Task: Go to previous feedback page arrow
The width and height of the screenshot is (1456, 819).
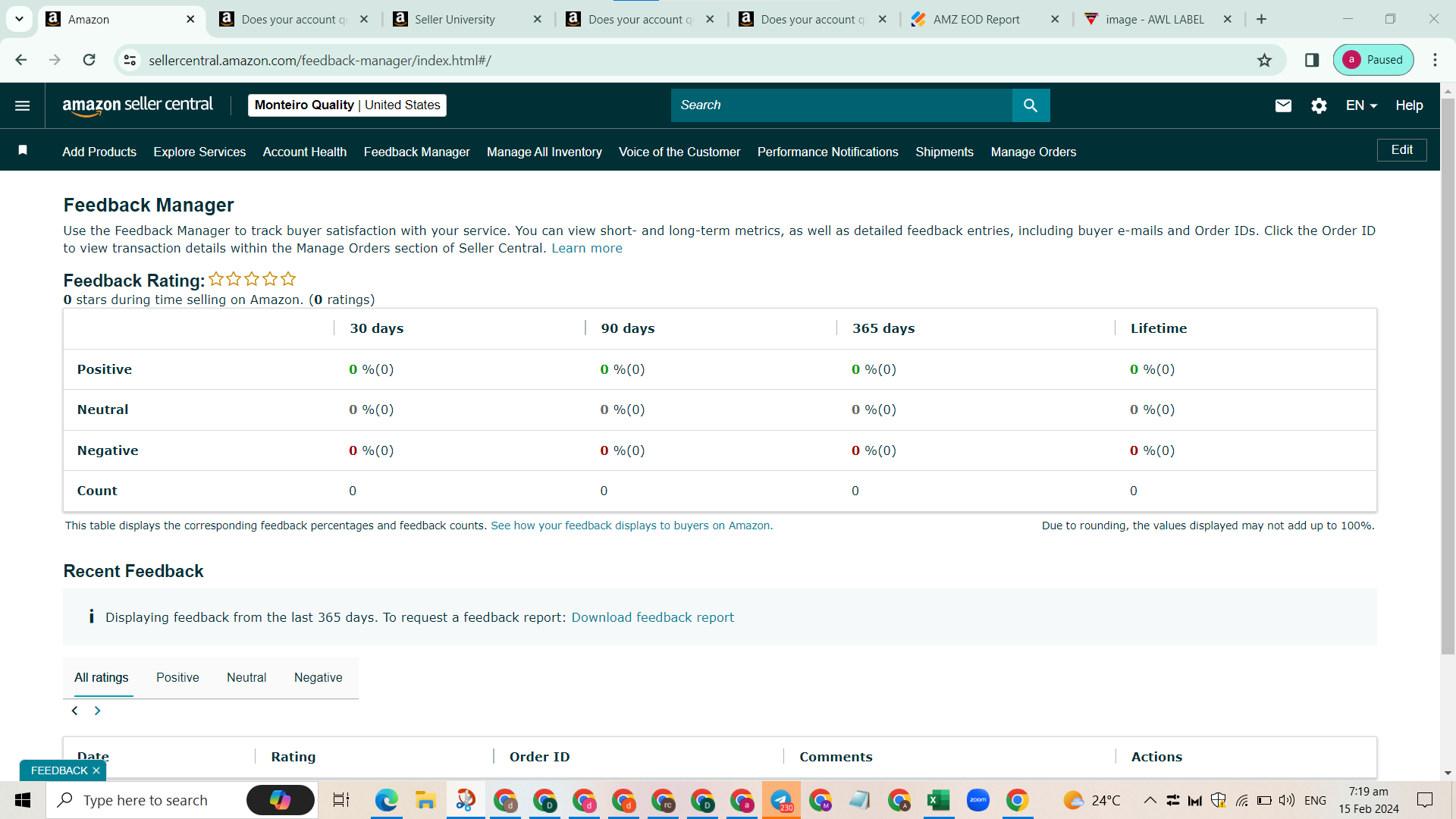Action: coord(74,711)
